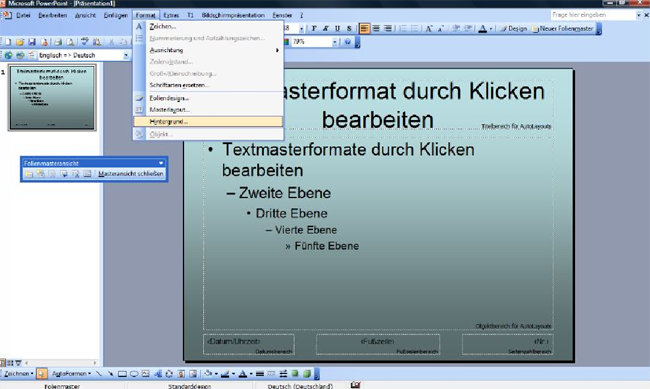The image size is (650, 389).
Task: Click the help question mark icon
Action: click(348, 42)
